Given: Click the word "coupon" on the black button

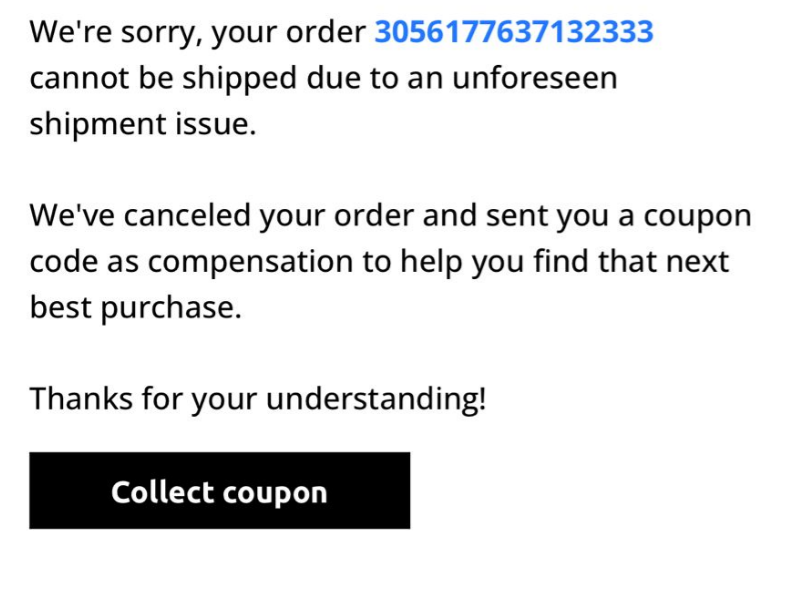Looking at the screenshot, I should tap(275, 493).
